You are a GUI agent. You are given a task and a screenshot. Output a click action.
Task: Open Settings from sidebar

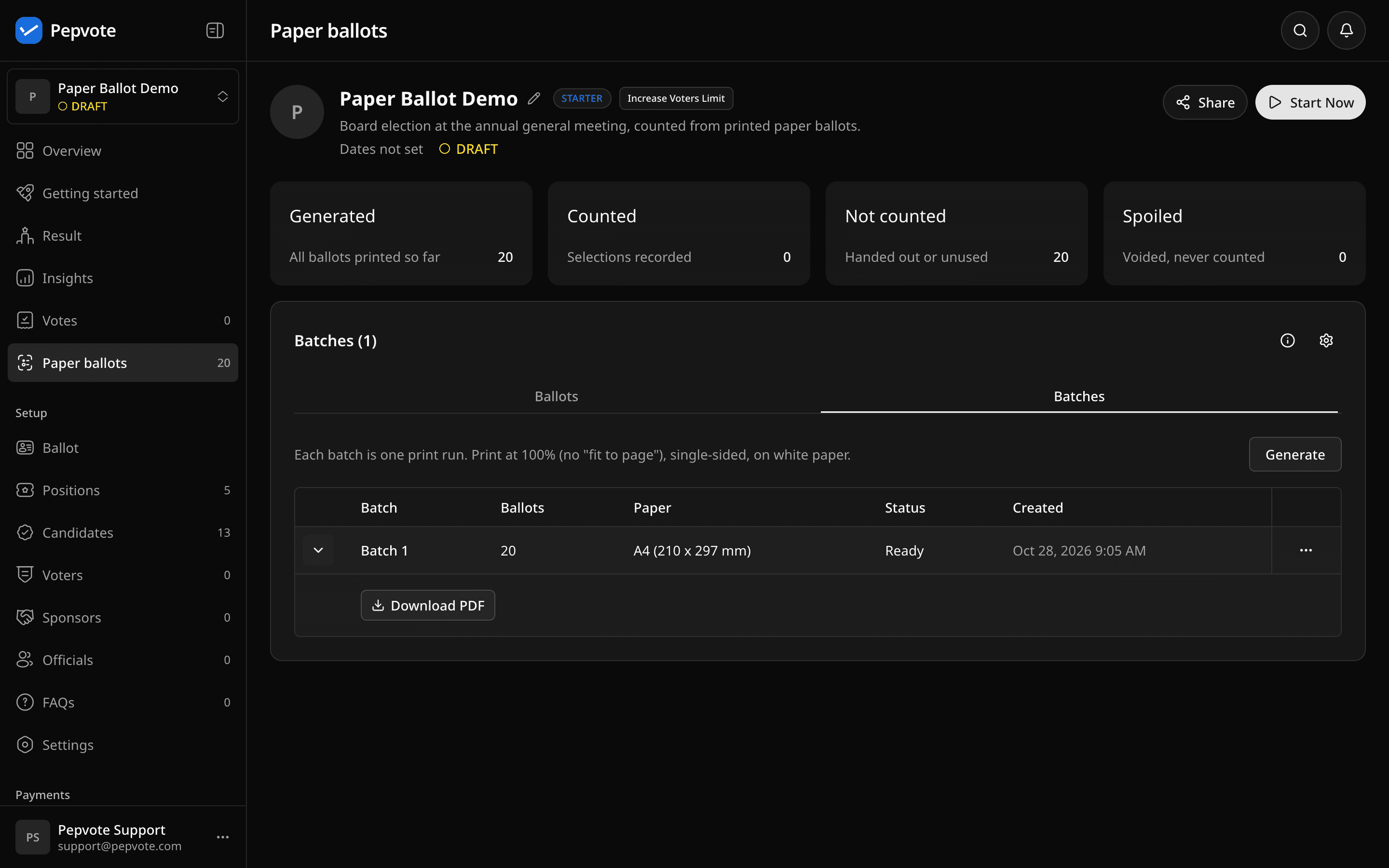[123, 745]
